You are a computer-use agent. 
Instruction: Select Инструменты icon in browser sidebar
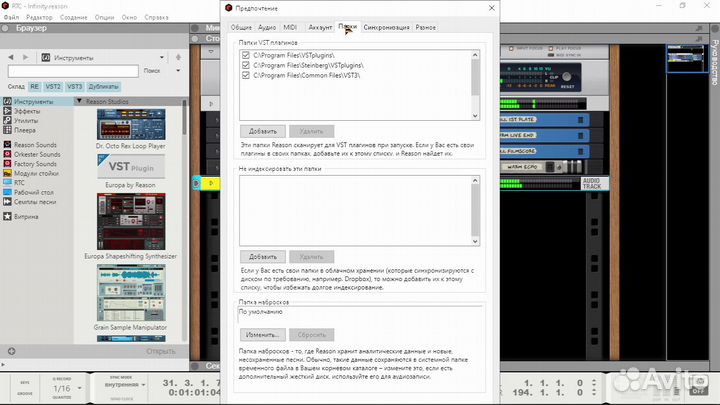(8, 102)
